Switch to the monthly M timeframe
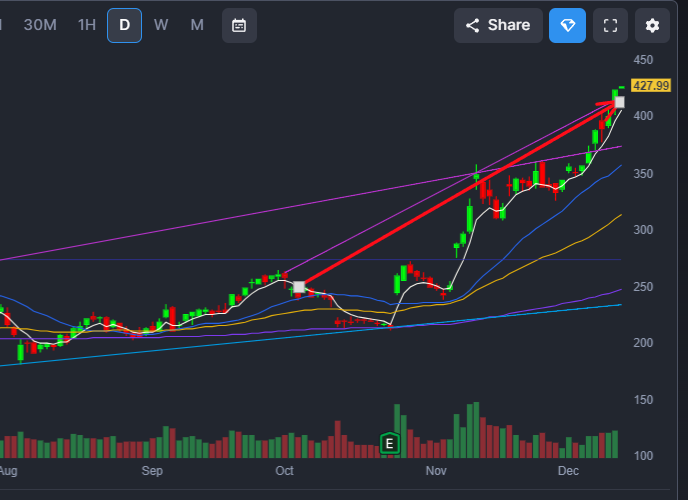The height and width of the screenshot is (500, 688). (x=197, y=25)
